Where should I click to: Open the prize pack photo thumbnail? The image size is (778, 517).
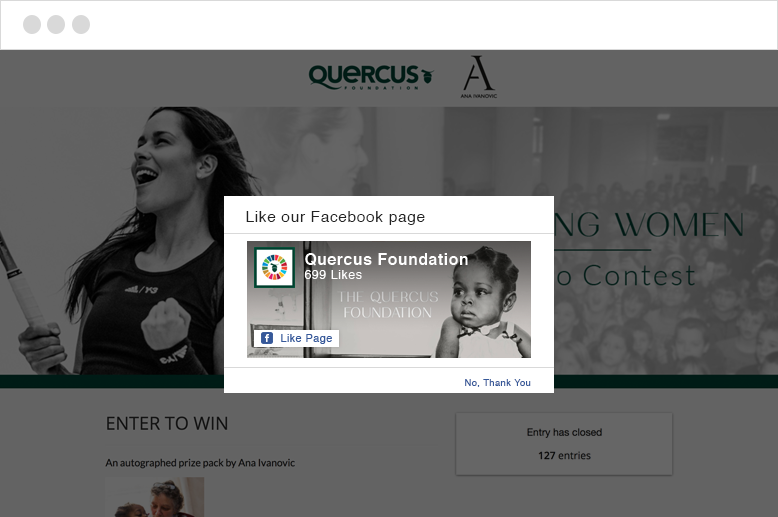155,497
